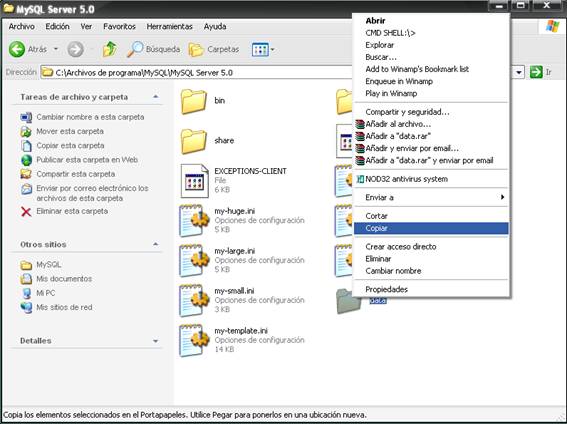Image resolution: width=567 pixels, height=424 pixels.
Task: Open Búsqueda search tool
Action: [153, 49]
